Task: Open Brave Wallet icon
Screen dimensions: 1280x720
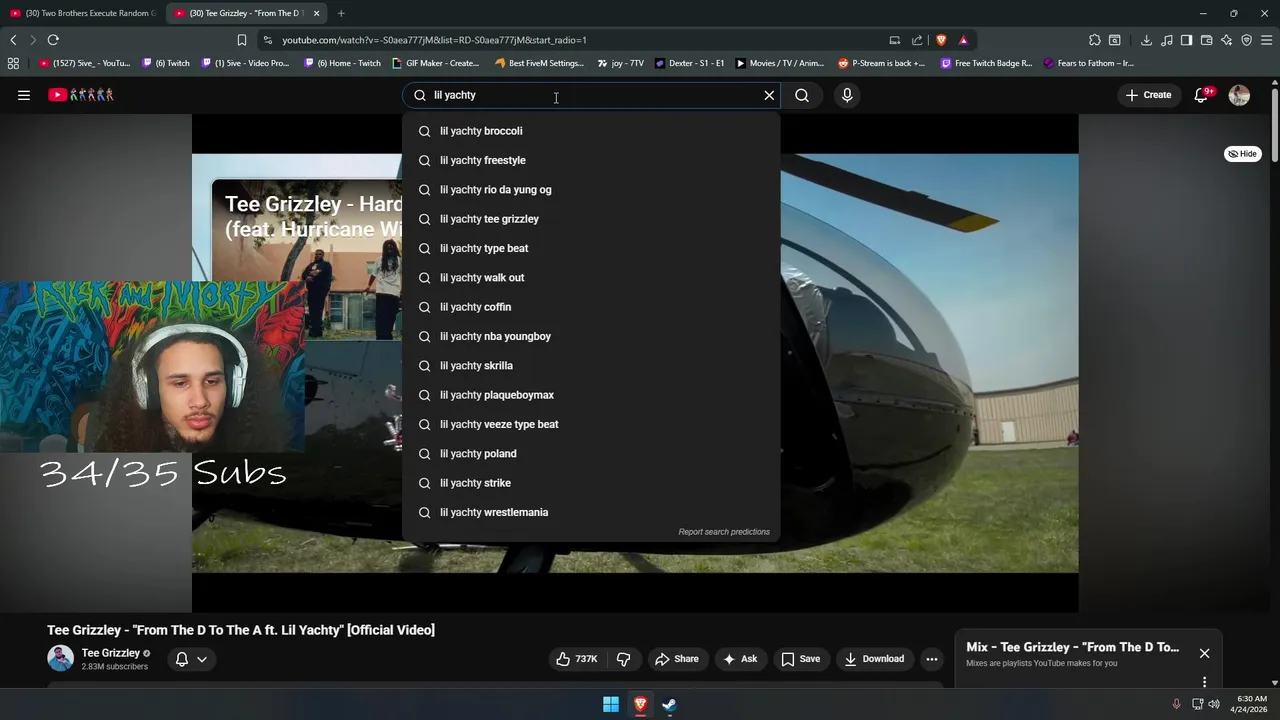Action: pos(1207,40)
